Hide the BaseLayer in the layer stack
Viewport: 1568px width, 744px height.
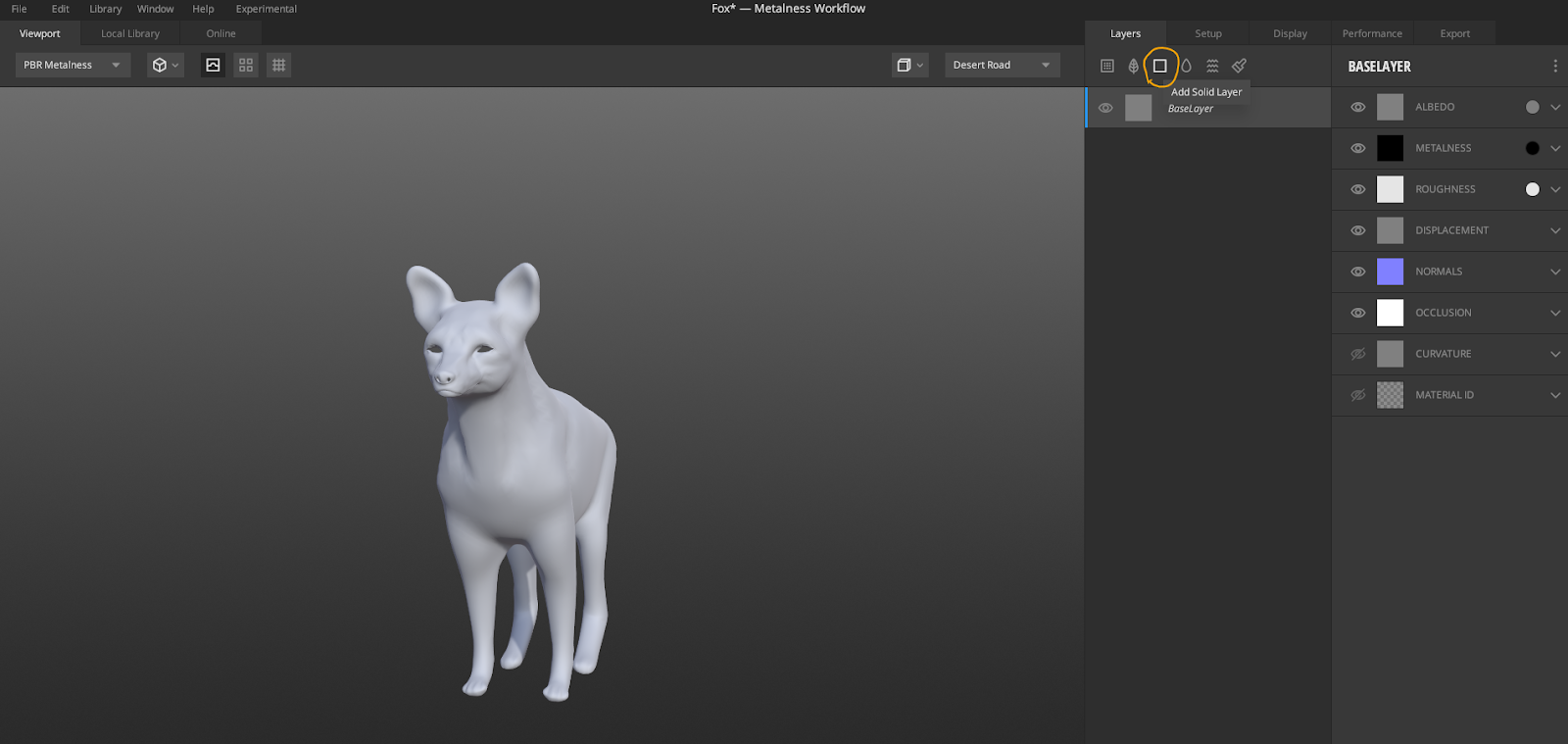point(1105,108)
